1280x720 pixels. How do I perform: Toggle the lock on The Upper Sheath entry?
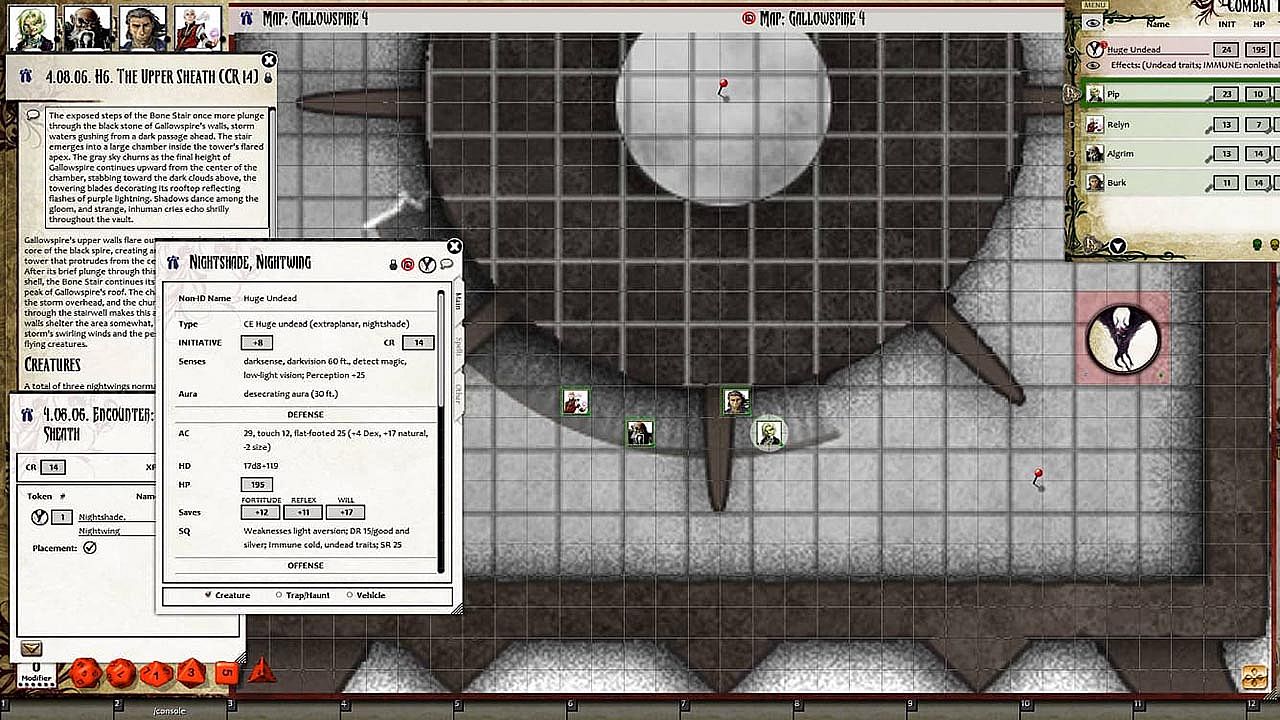(x=268, y=78)
